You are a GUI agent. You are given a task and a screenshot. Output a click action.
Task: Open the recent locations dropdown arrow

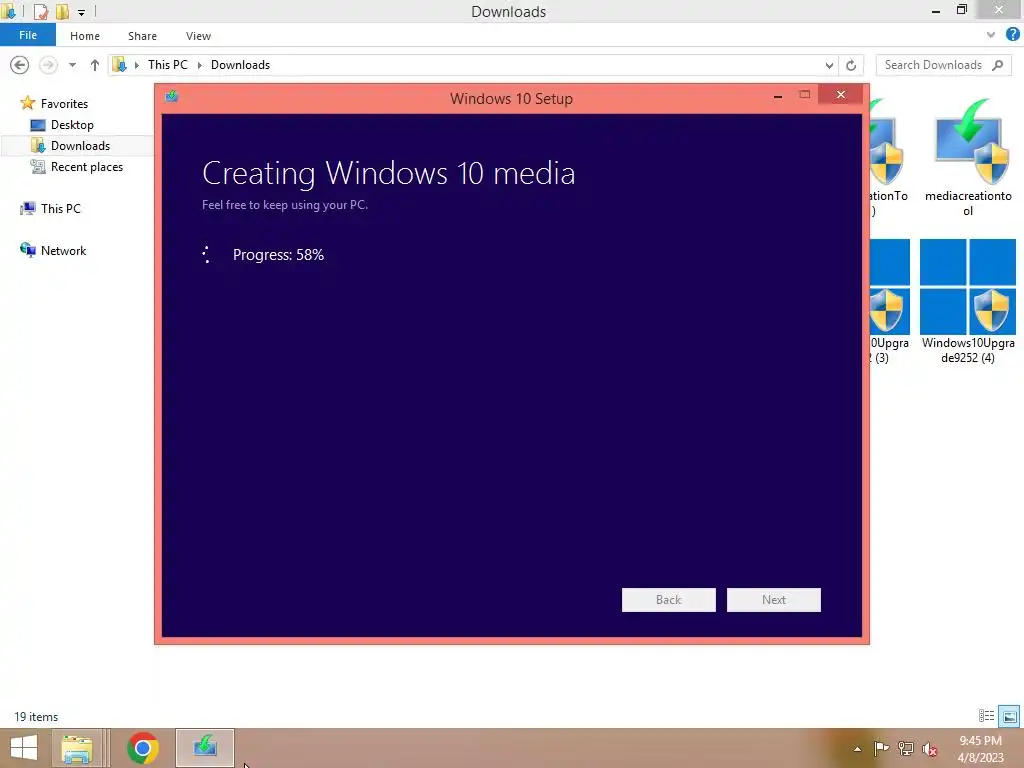pyautogui.click(x=72, y=65)
